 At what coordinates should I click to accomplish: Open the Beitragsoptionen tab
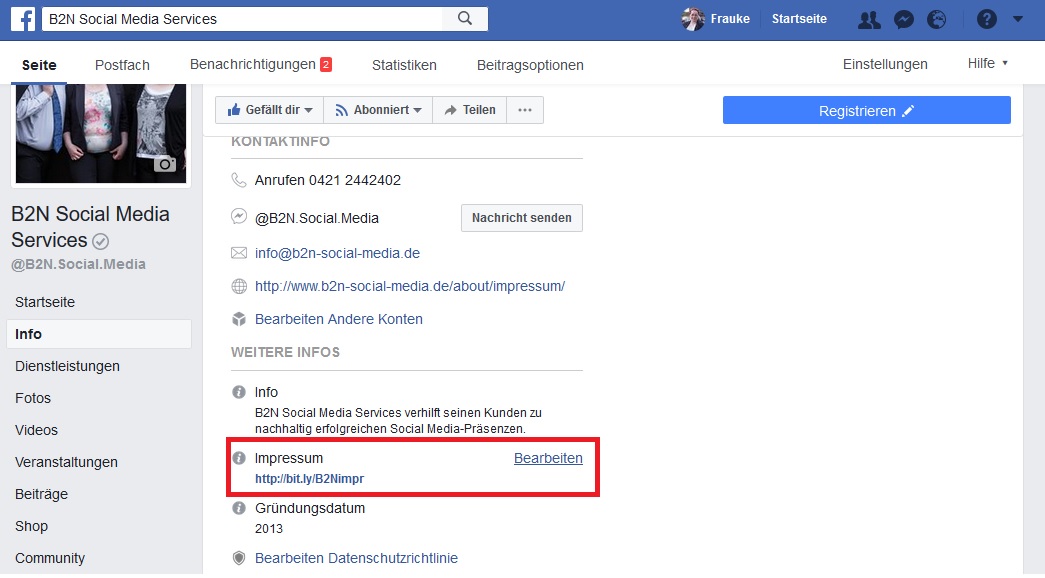click(530, 65)
